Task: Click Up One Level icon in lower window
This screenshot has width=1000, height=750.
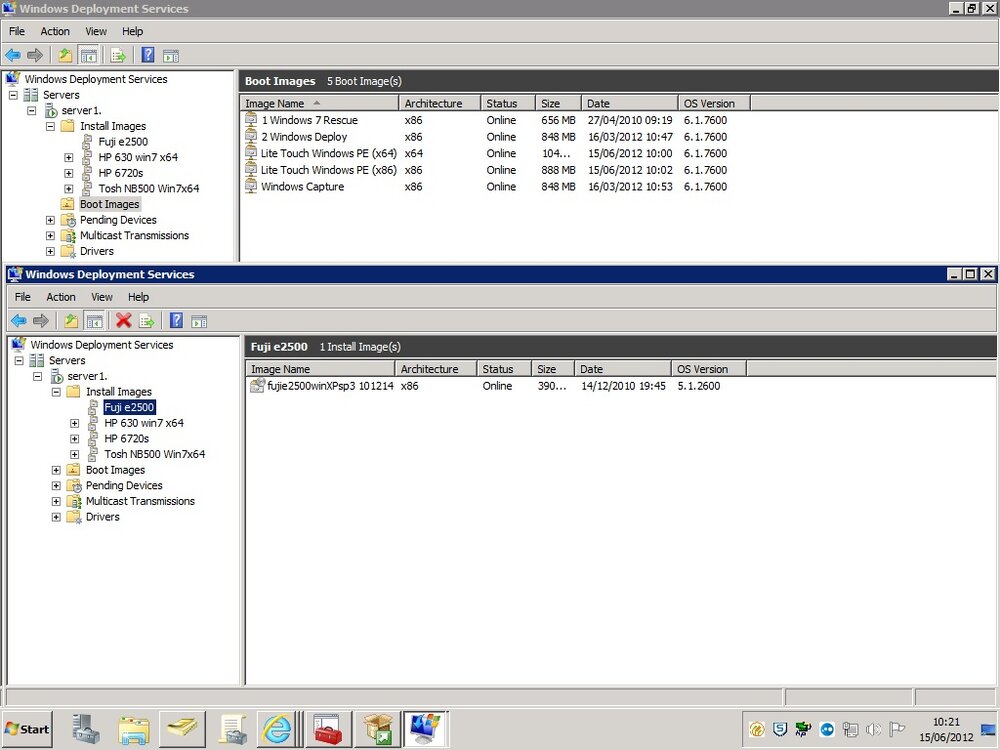Action: pyautogui.click(x=71, y=321)
